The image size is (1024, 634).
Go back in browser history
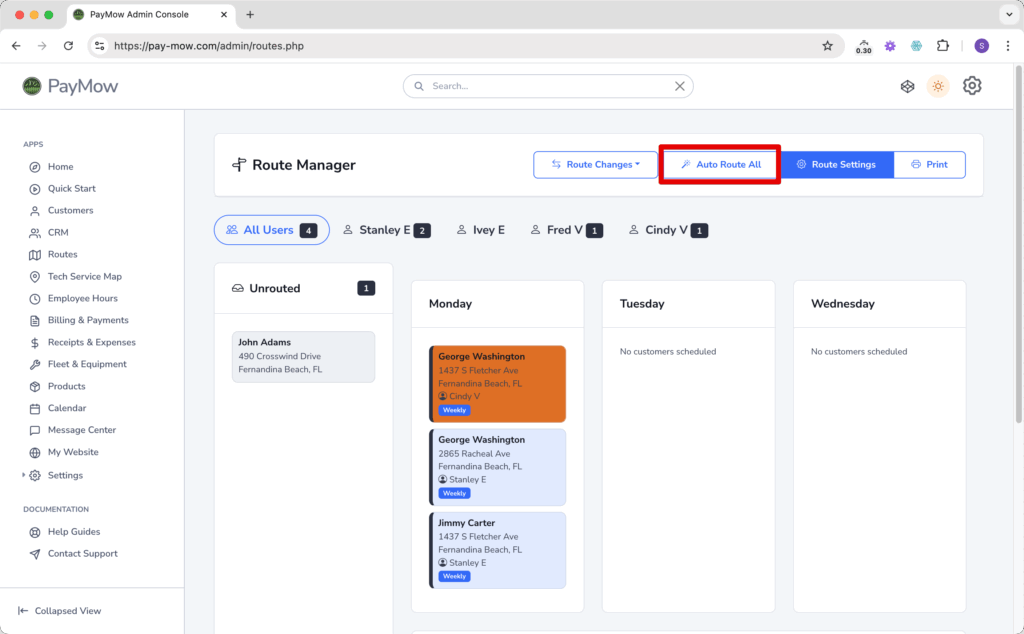(x=16, y=46)
